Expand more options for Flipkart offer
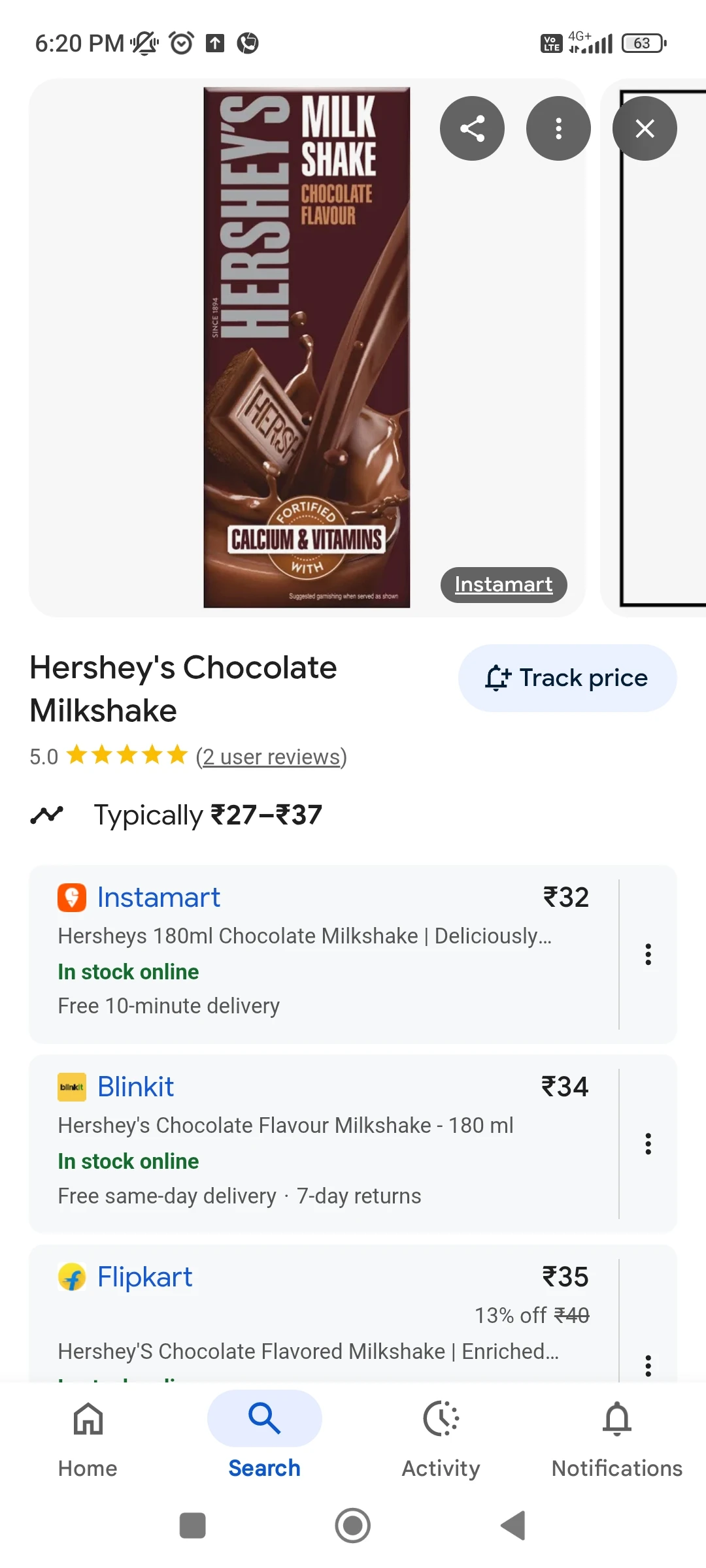This screenshot has height=1568, width=706. (x=648, y=1365)
